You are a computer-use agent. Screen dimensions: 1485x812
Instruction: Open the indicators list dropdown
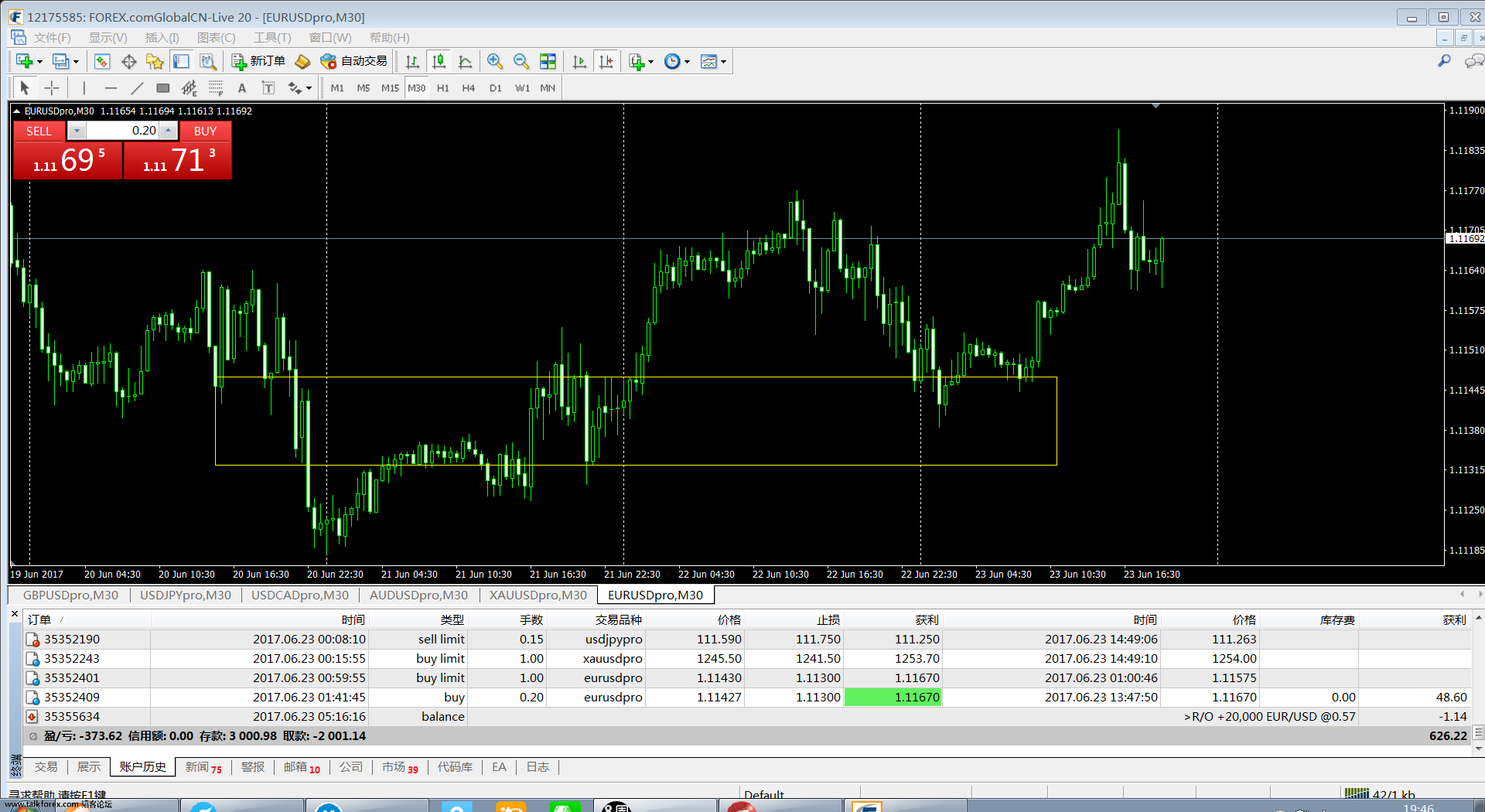(641, 61)
